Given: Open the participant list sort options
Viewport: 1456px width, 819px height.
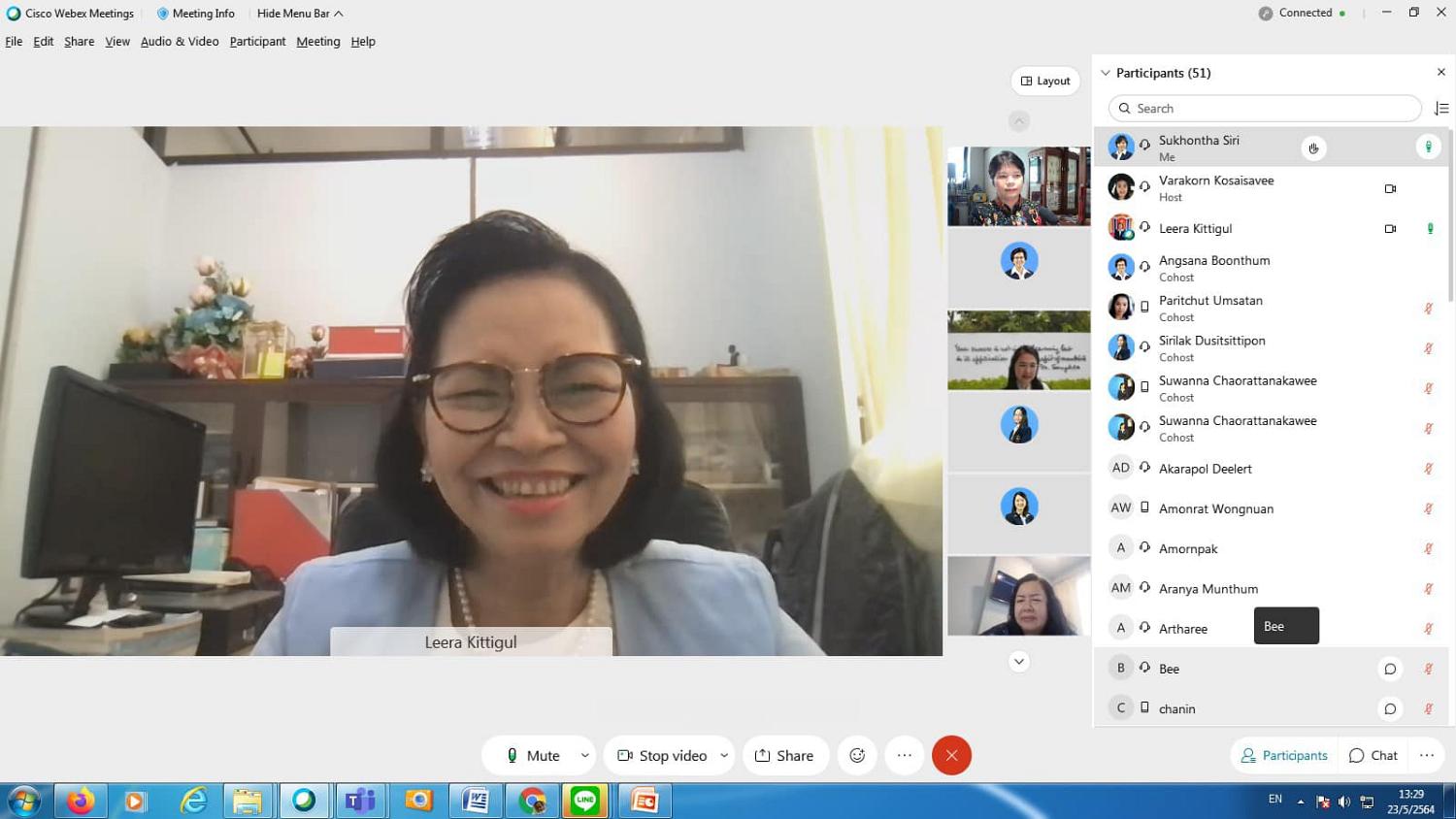Looking at the screenshot, I should point(1441,109).
